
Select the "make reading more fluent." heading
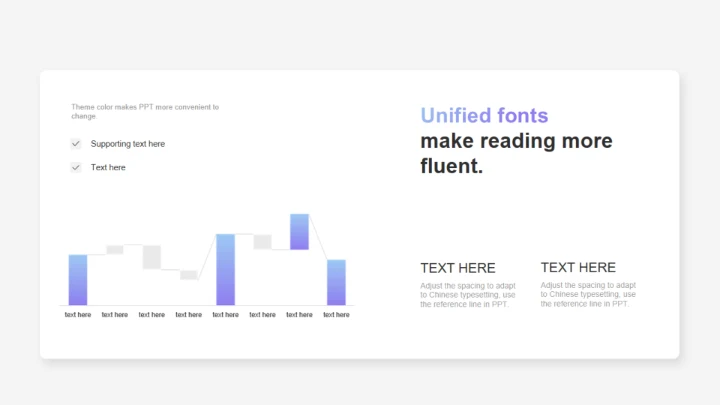coord(516,153)
